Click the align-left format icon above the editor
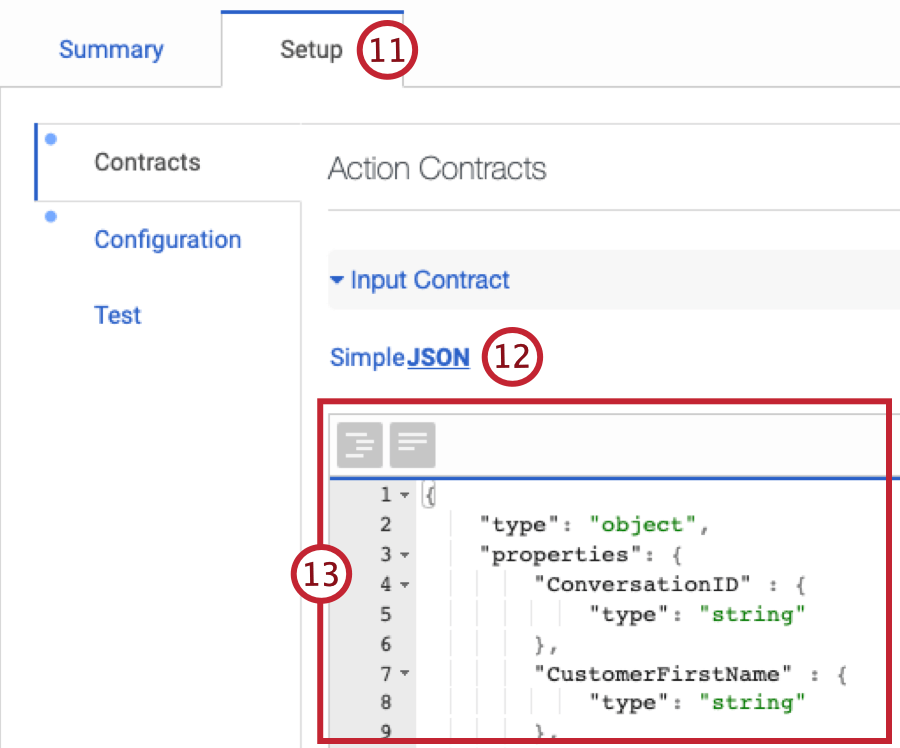The width and height of the screenshot is (900, 748). (412, 444)
